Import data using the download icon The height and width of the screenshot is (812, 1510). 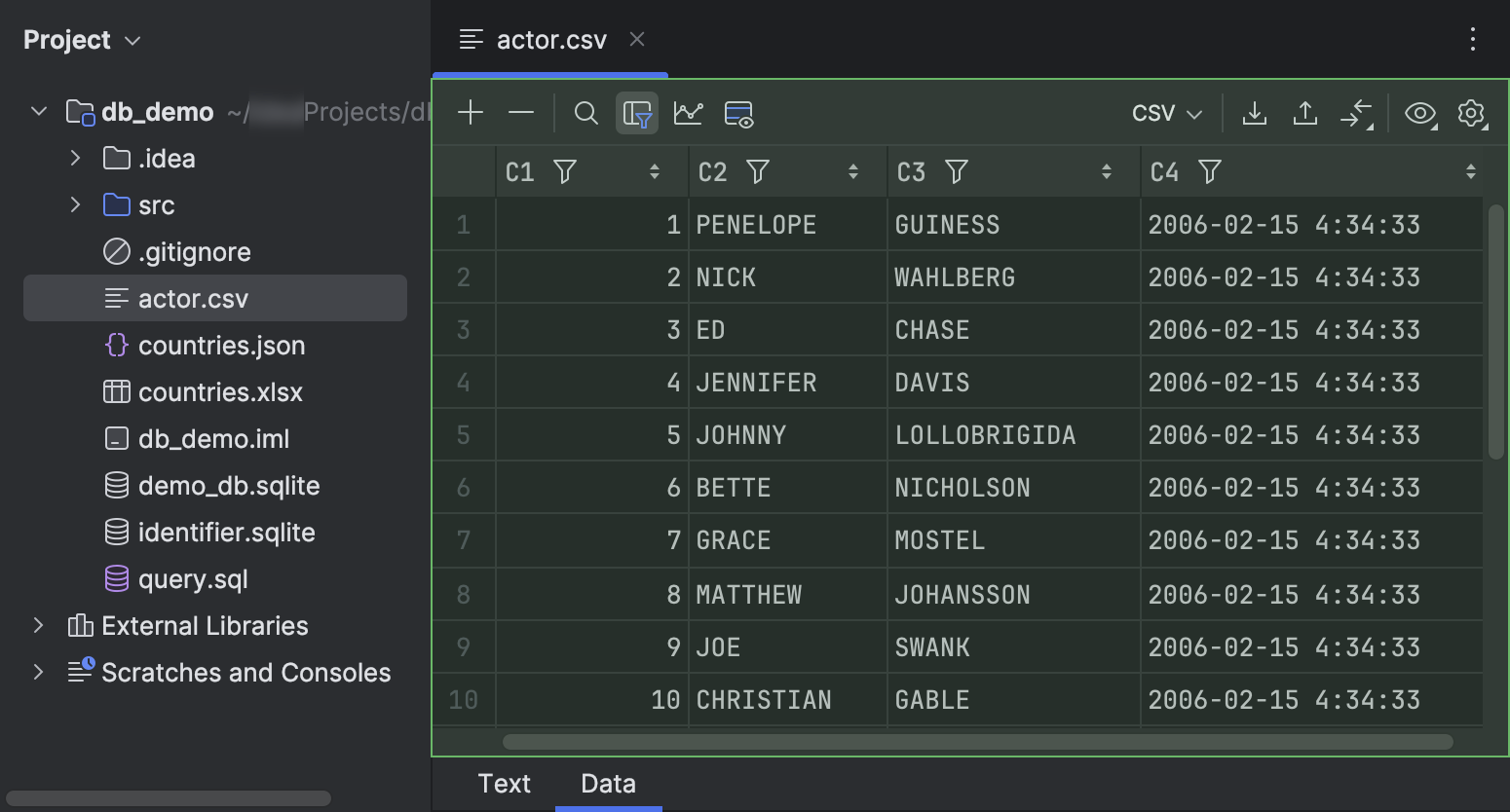[x=1255, y=113]
